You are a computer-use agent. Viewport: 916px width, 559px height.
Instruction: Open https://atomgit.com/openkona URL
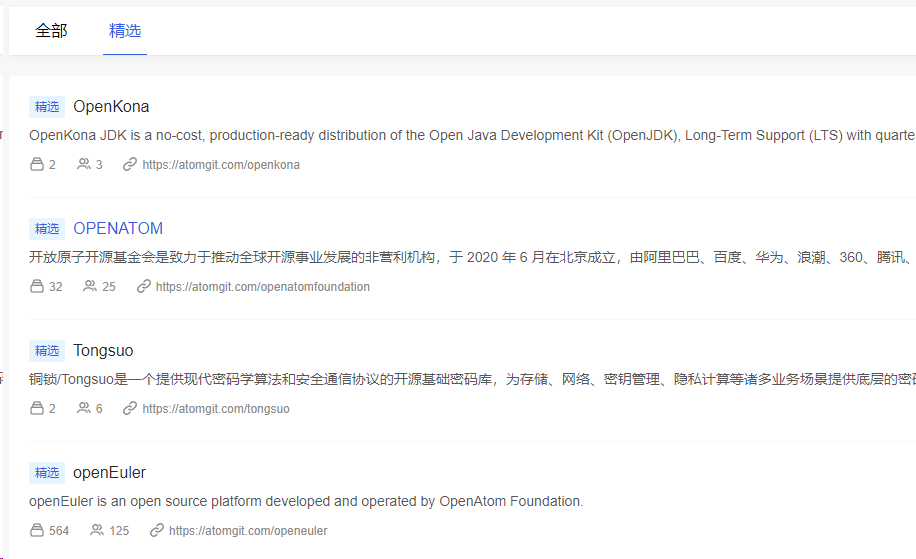tap(221, 165)
